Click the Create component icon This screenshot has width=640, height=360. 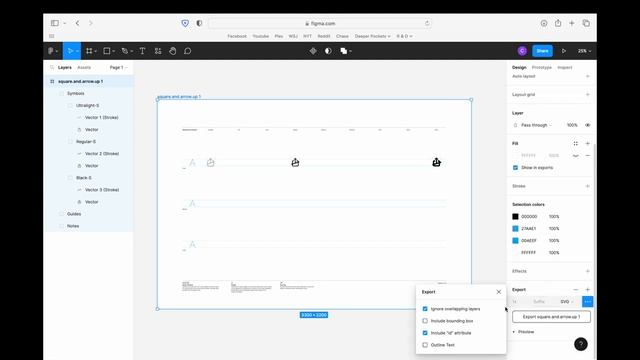tap(313, 51)
